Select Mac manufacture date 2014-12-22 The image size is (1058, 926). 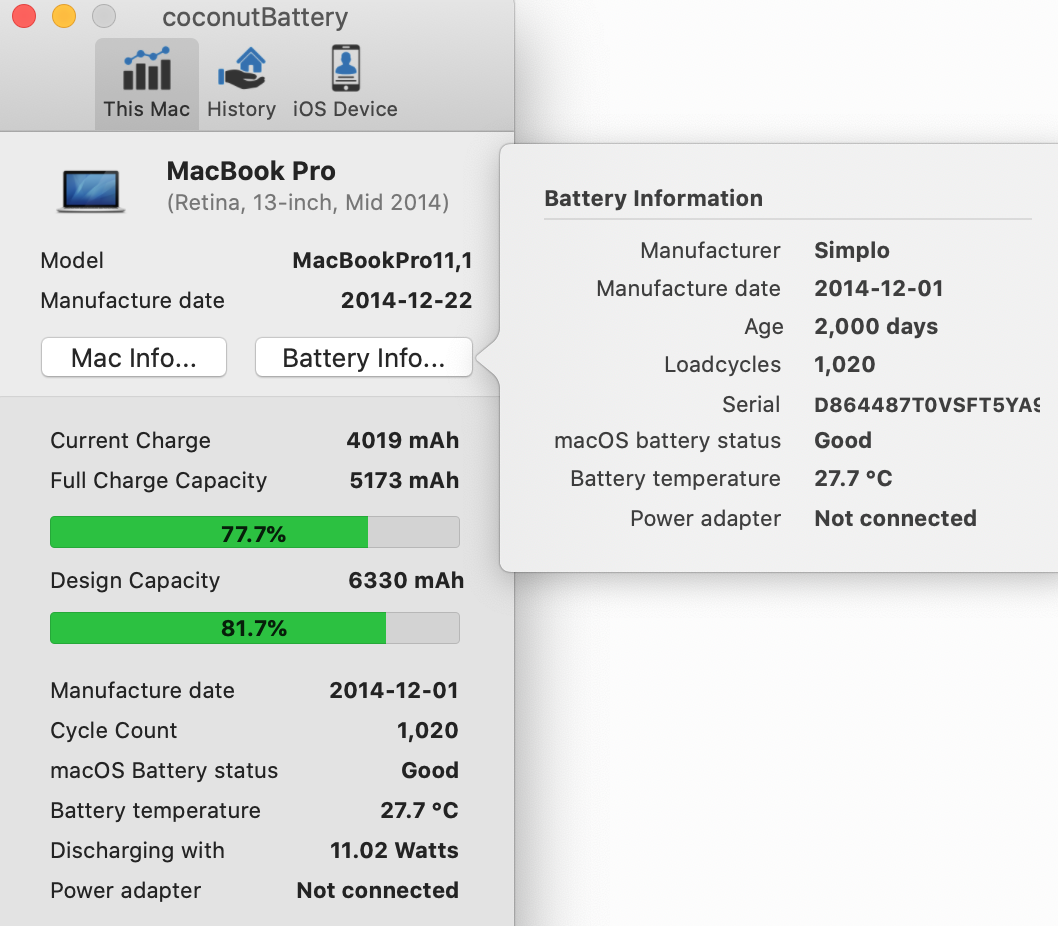click(406, 300)
